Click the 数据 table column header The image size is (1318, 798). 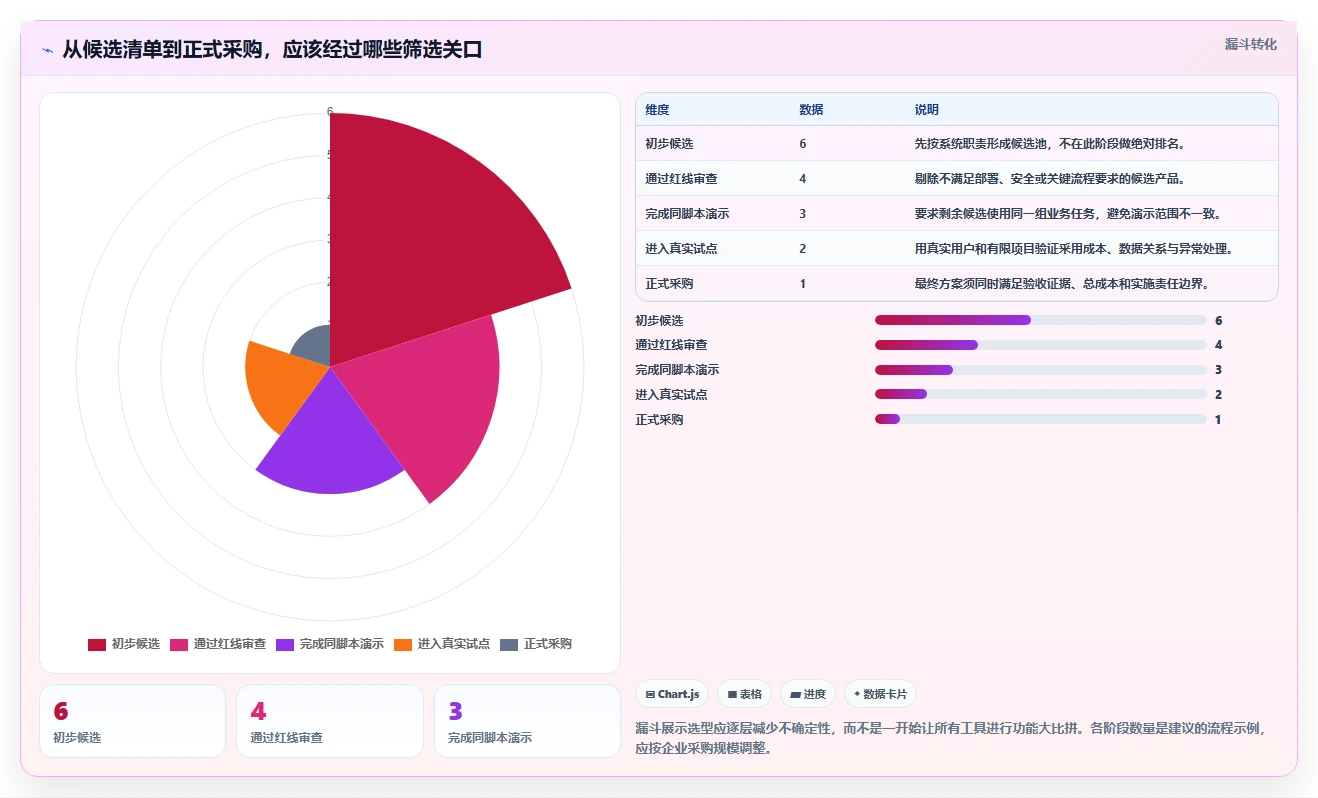coord(811,110)
